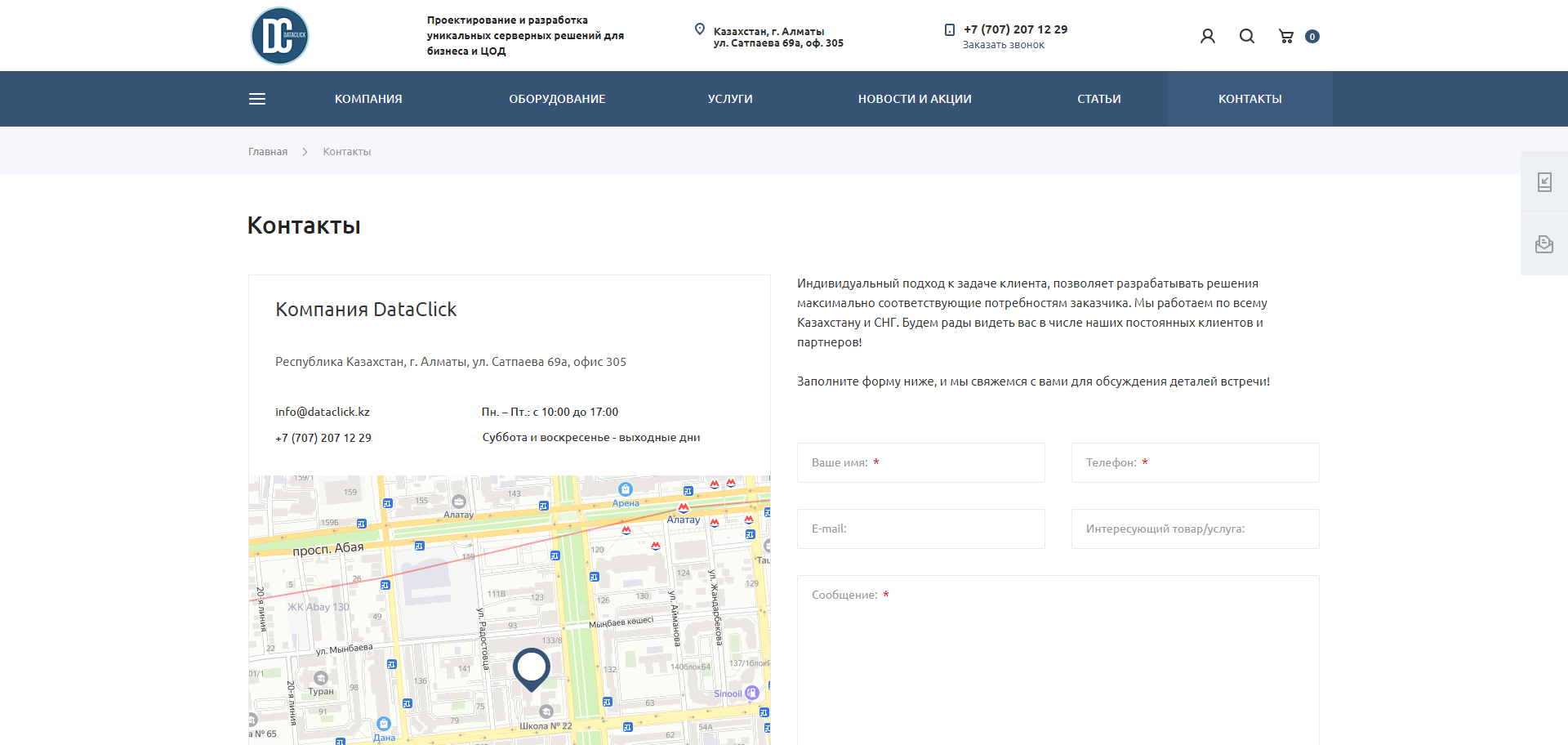Click the breadcrumb chevron separator
This screenshot has height=745, width=1568.
[x=305, y=152]
